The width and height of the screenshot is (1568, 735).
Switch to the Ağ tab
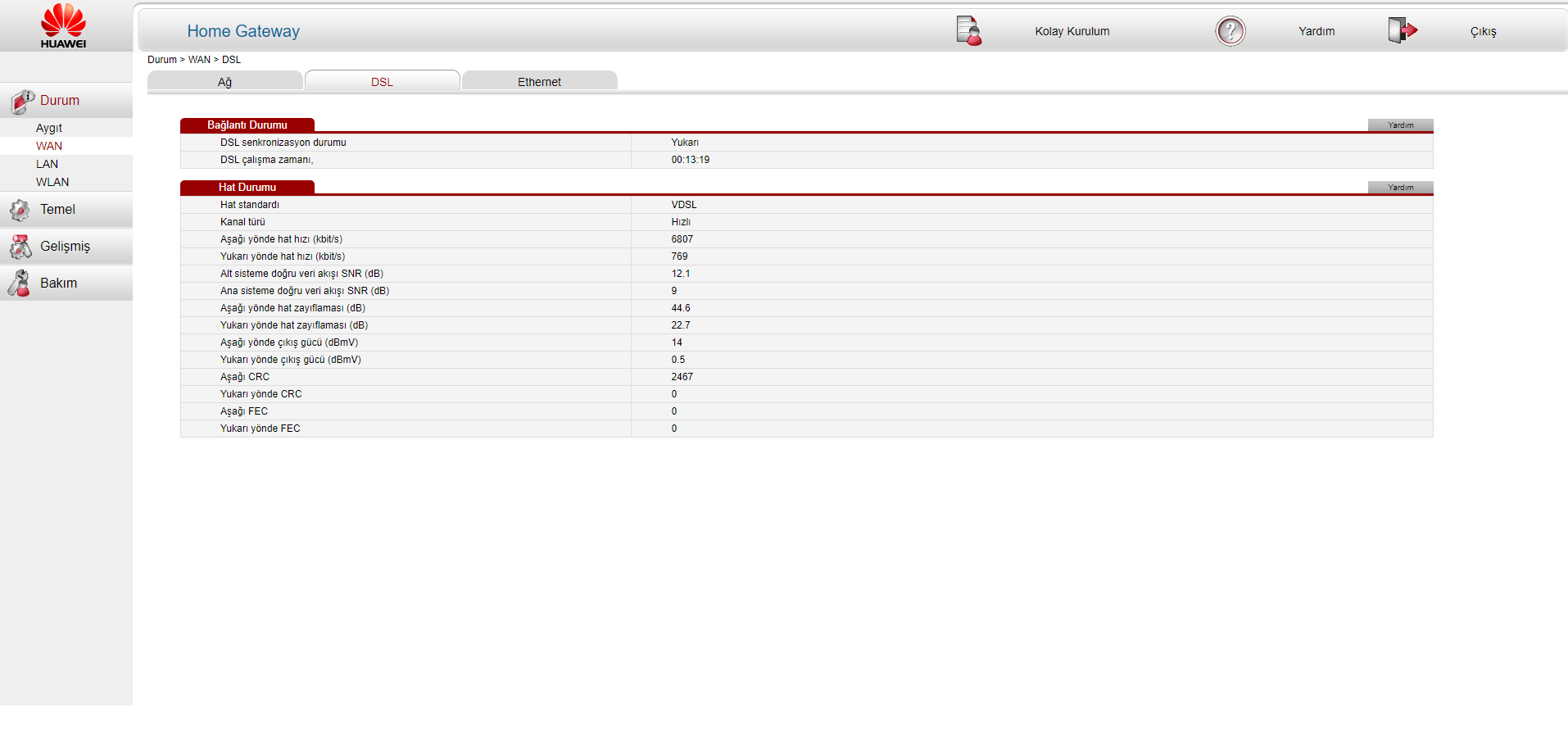point(224,81)
